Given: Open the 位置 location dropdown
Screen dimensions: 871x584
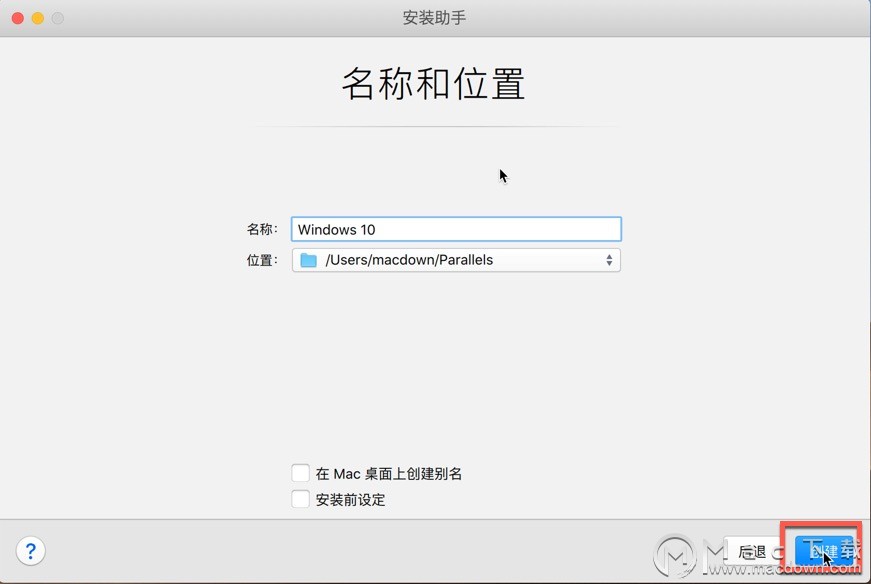Looking at the screenshot, I should click(x=456, y=260).
